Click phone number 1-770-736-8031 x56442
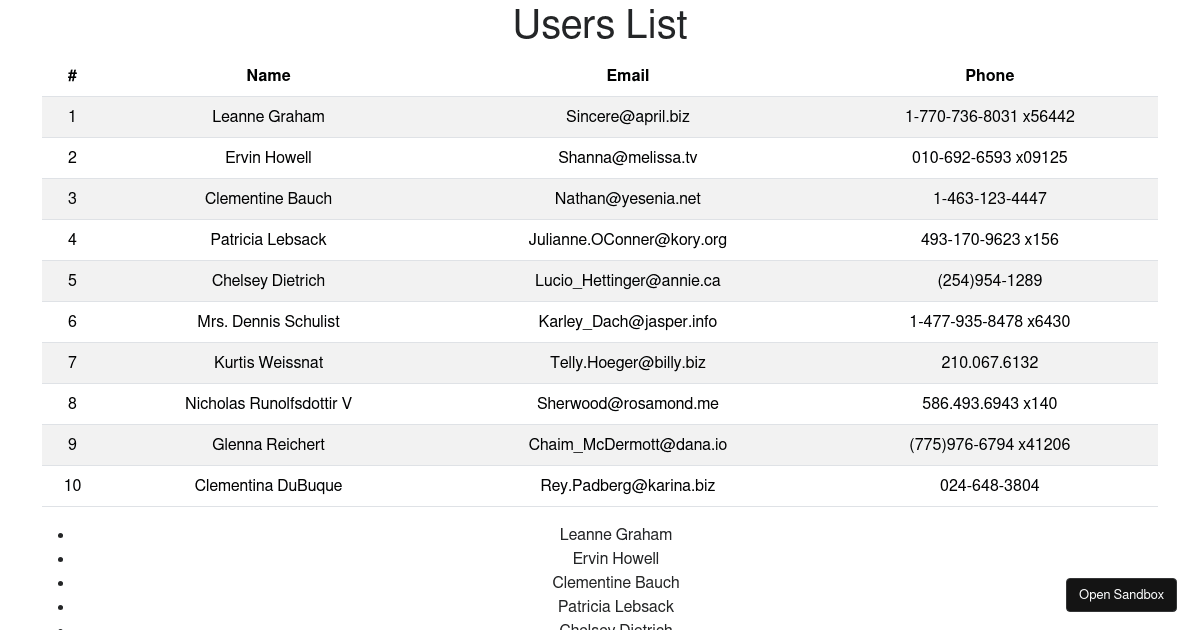 989,117
